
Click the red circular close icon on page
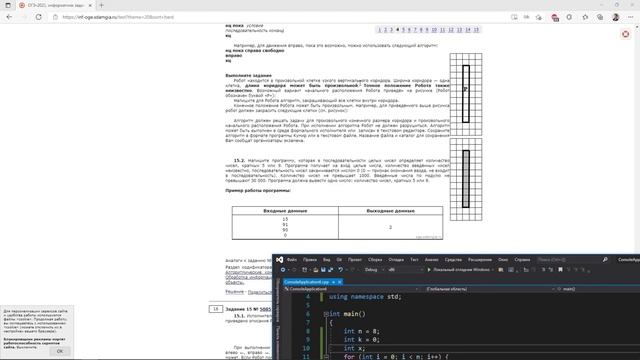click(625, 34)
